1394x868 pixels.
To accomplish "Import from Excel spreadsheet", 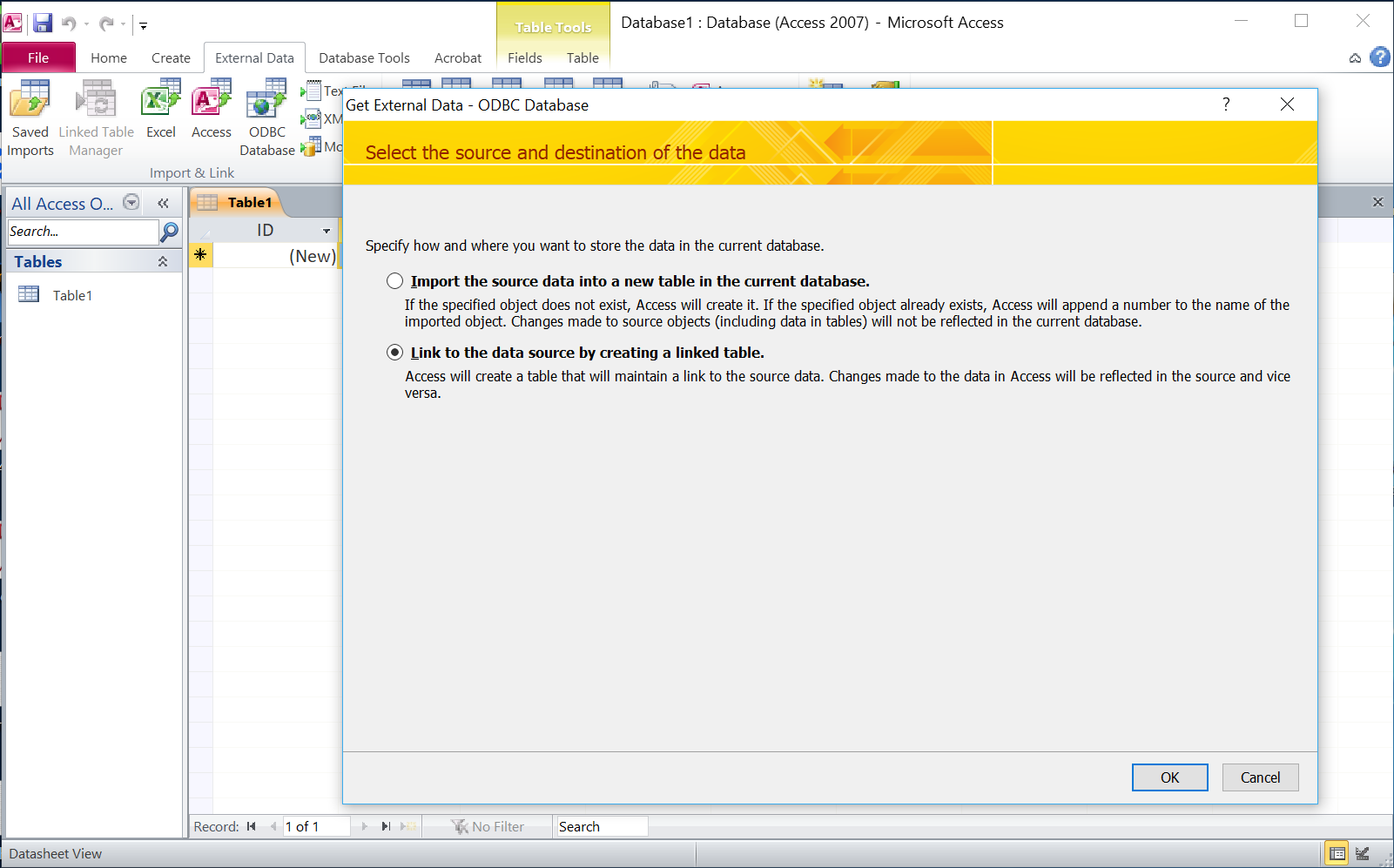I will 161,109.
